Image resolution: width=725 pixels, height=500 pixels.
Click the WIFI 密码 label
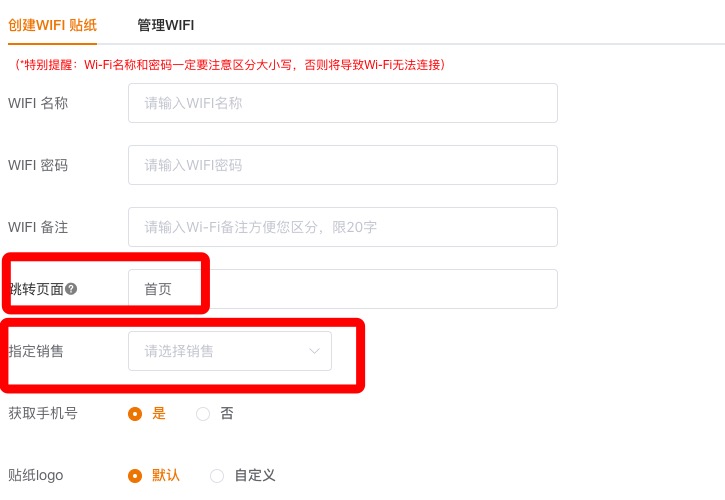point(38,165)
